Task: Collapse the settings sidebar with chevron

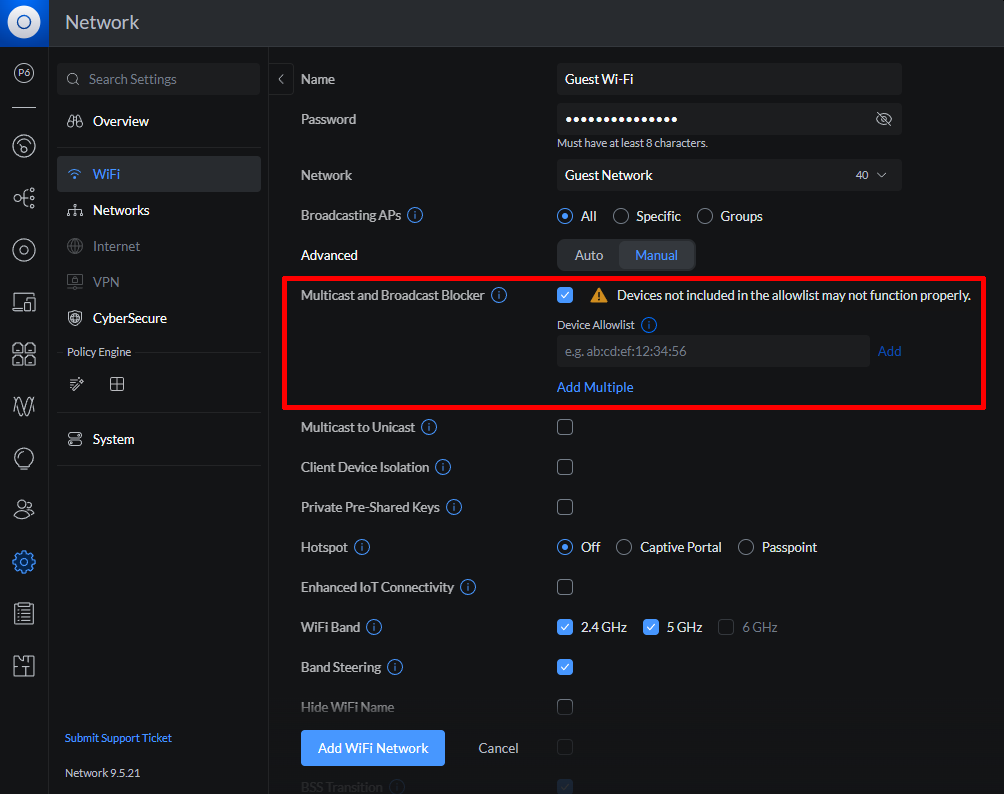Action: [281, 79]
